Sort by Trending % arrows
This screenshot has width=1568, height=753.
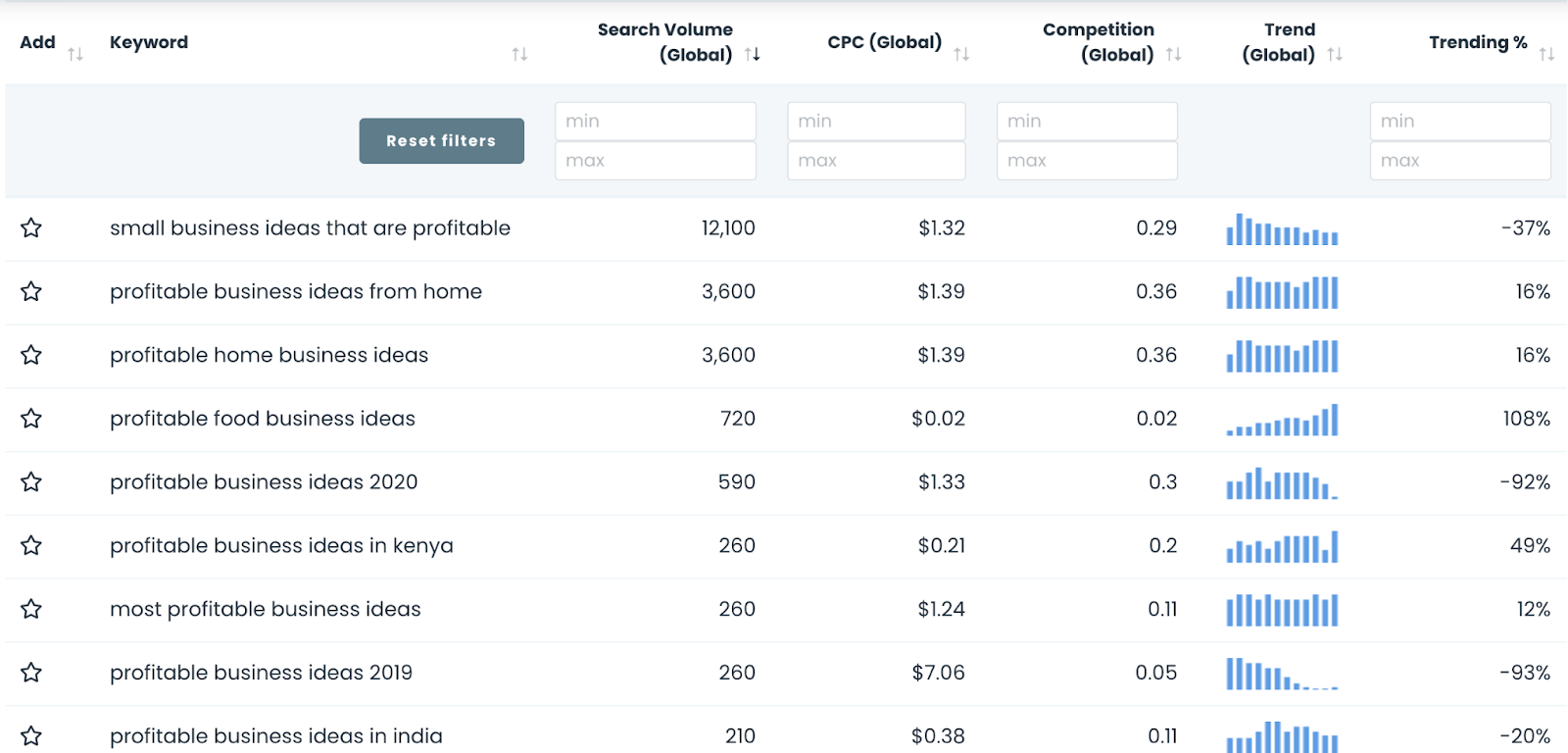(x=1546, y=55)
